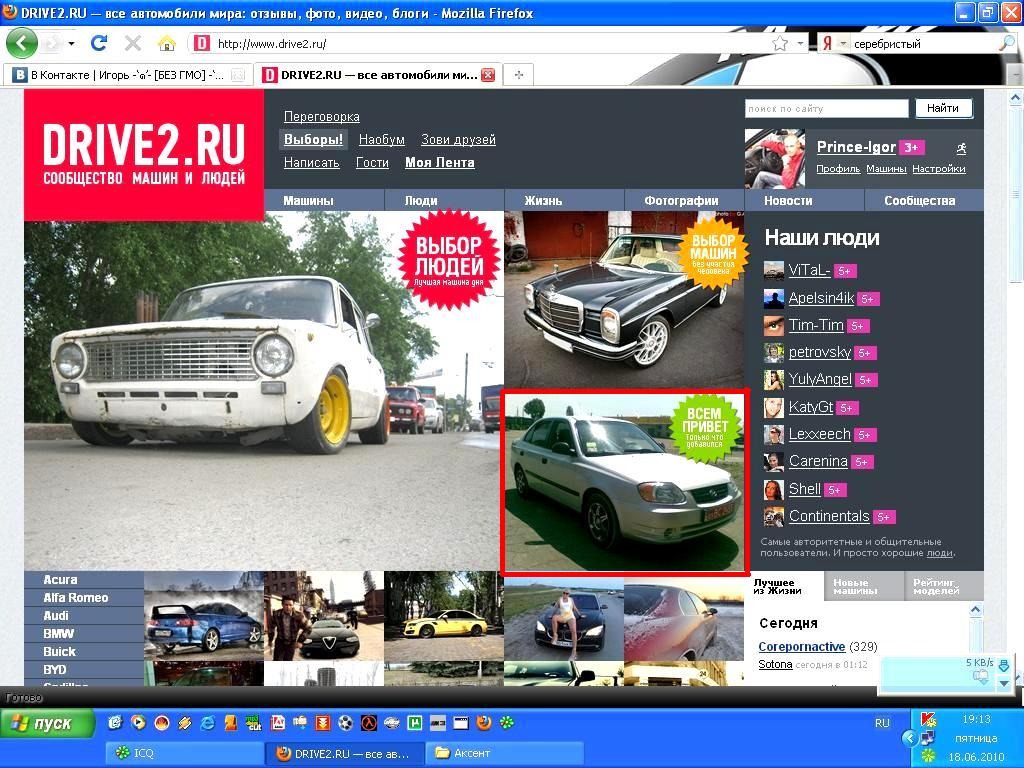
Task: Launch Windows Media Player from quick launch
Action: [x=138, y=722]
